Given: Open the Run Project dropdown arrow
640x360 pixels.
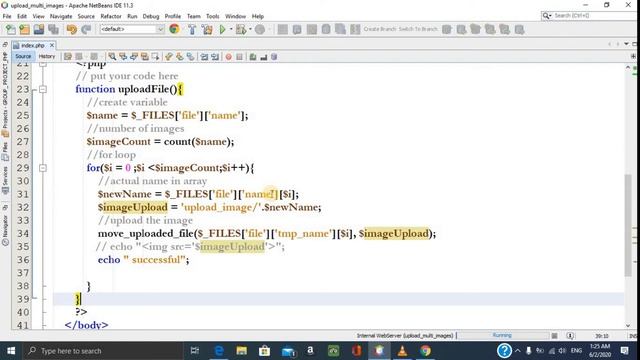Looking at the screenshot, I should 231,29.
